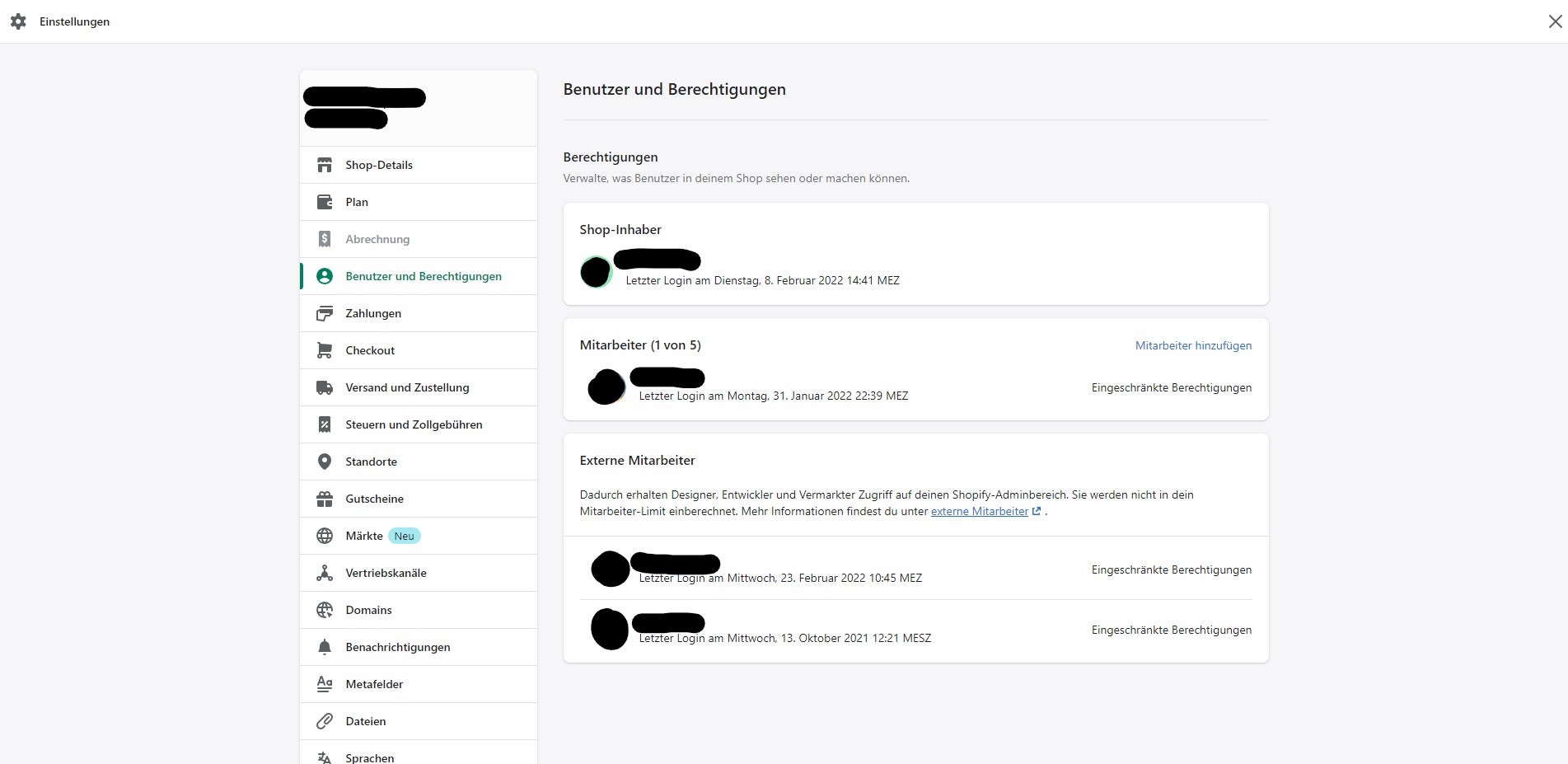Click the Vertriebskanäle channels icon
This screenshot has width=1568, height=764.
pyautogui.click(x=325, y=573)
